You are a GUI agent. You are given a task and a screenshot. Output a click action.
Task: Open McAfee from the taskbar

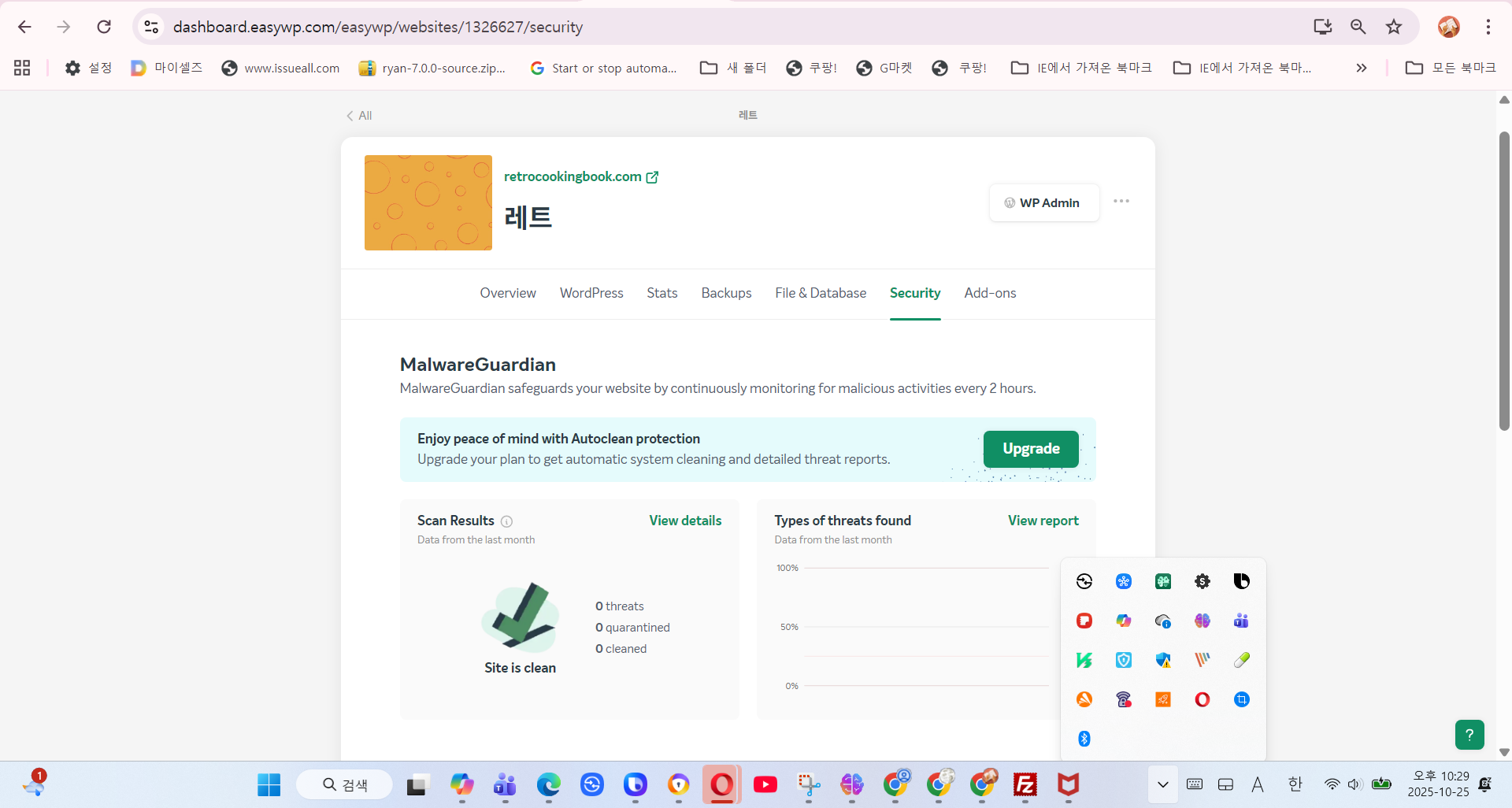click(1069, 784)
